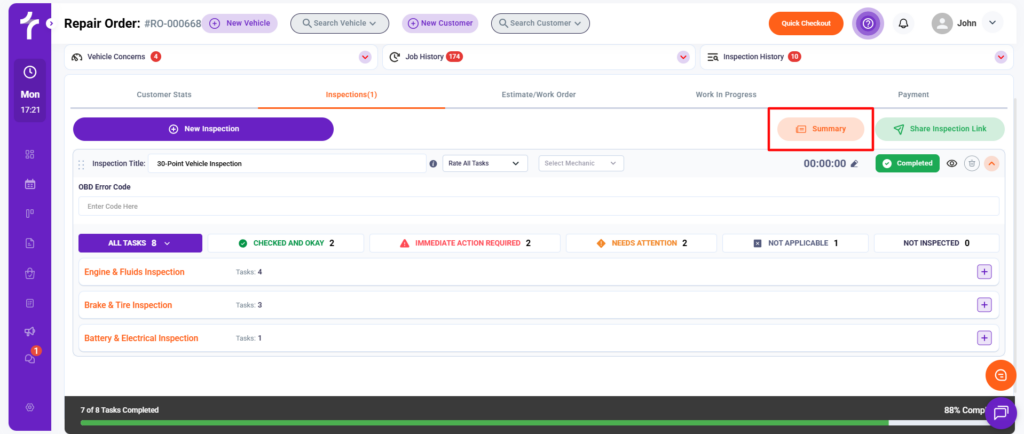This screenshot has width=1024, height=434.
Task: Open the Select Mechanic dropdown
Action: (581, 163)
